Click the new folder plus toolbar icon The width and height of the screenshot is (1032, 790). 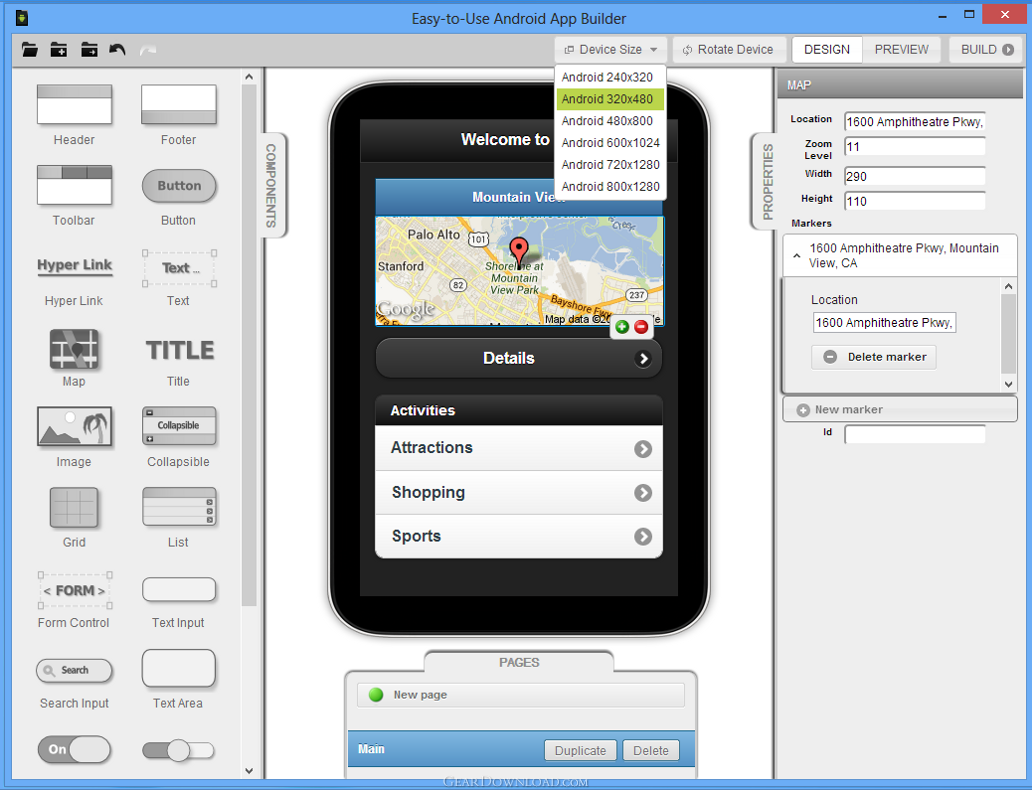click(59, 49)
